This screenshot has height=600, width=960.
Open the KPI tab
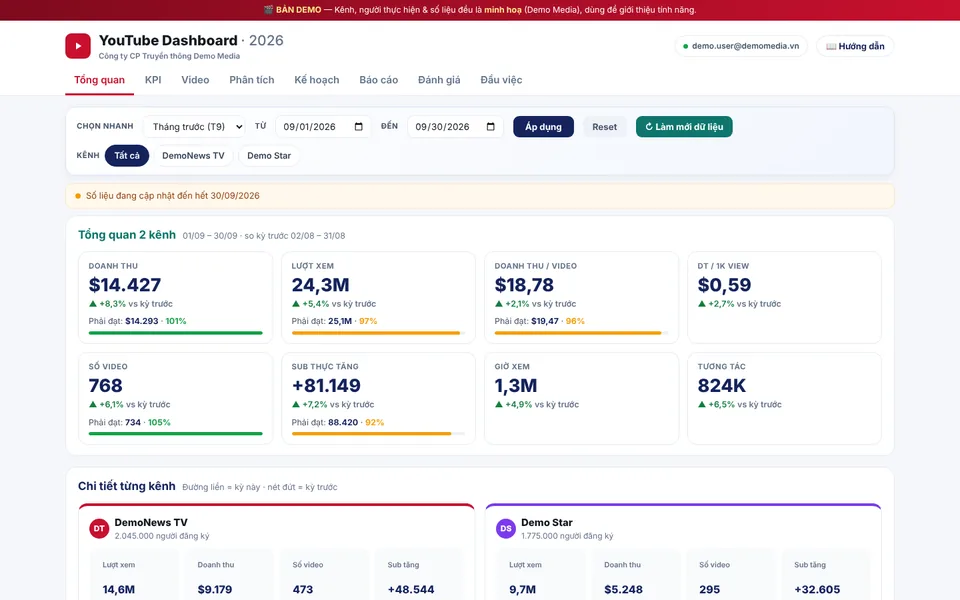[153, 80]
